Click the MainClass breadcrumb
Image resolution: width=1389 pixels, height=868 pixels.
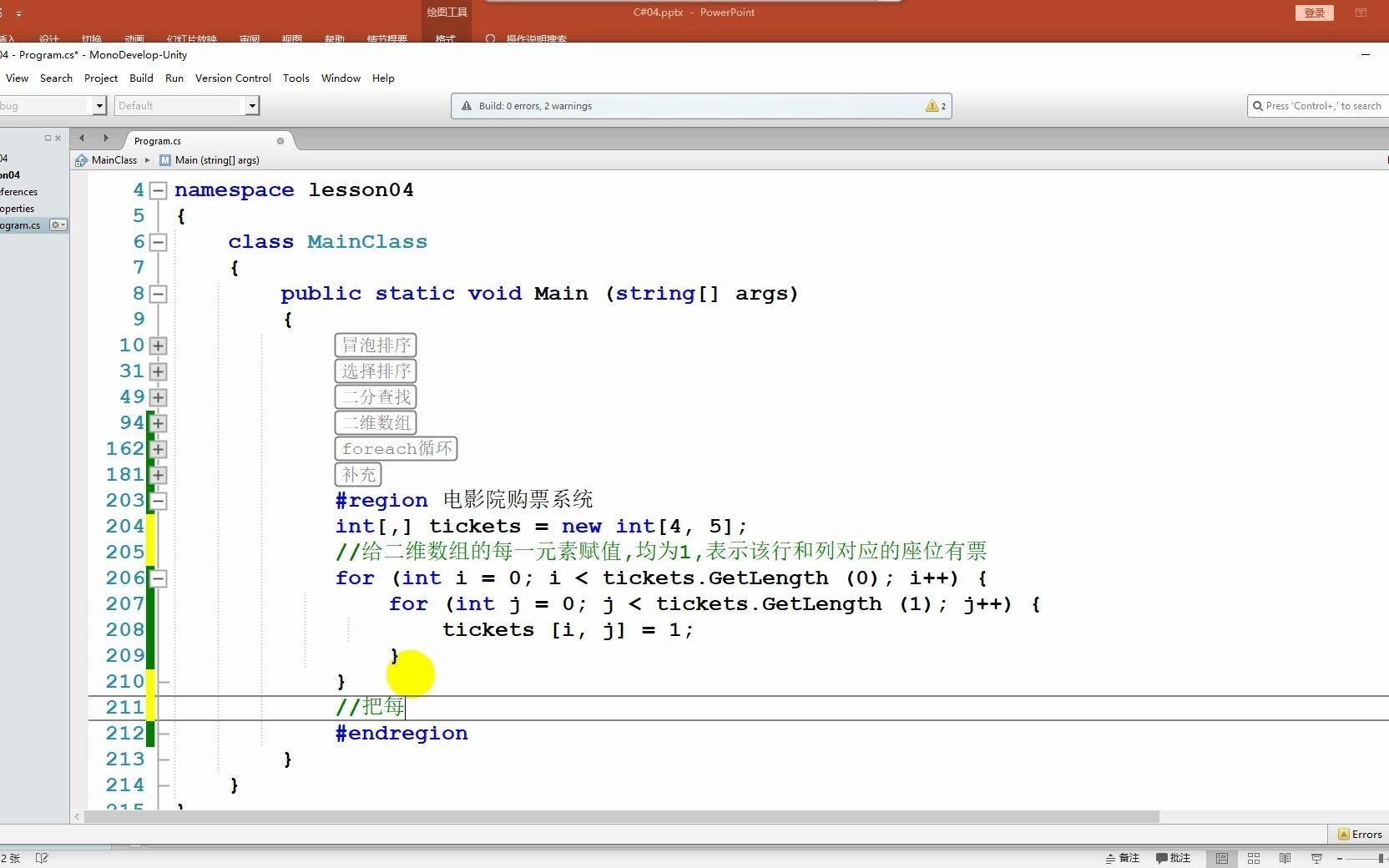coord(114,160)
